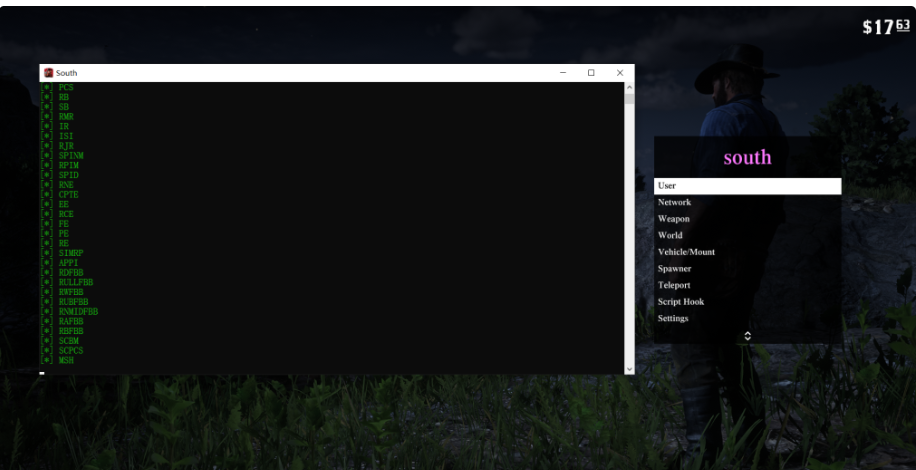Click the 'SIMRP' console line
This screenshot has height=470, width=916.
62,253
